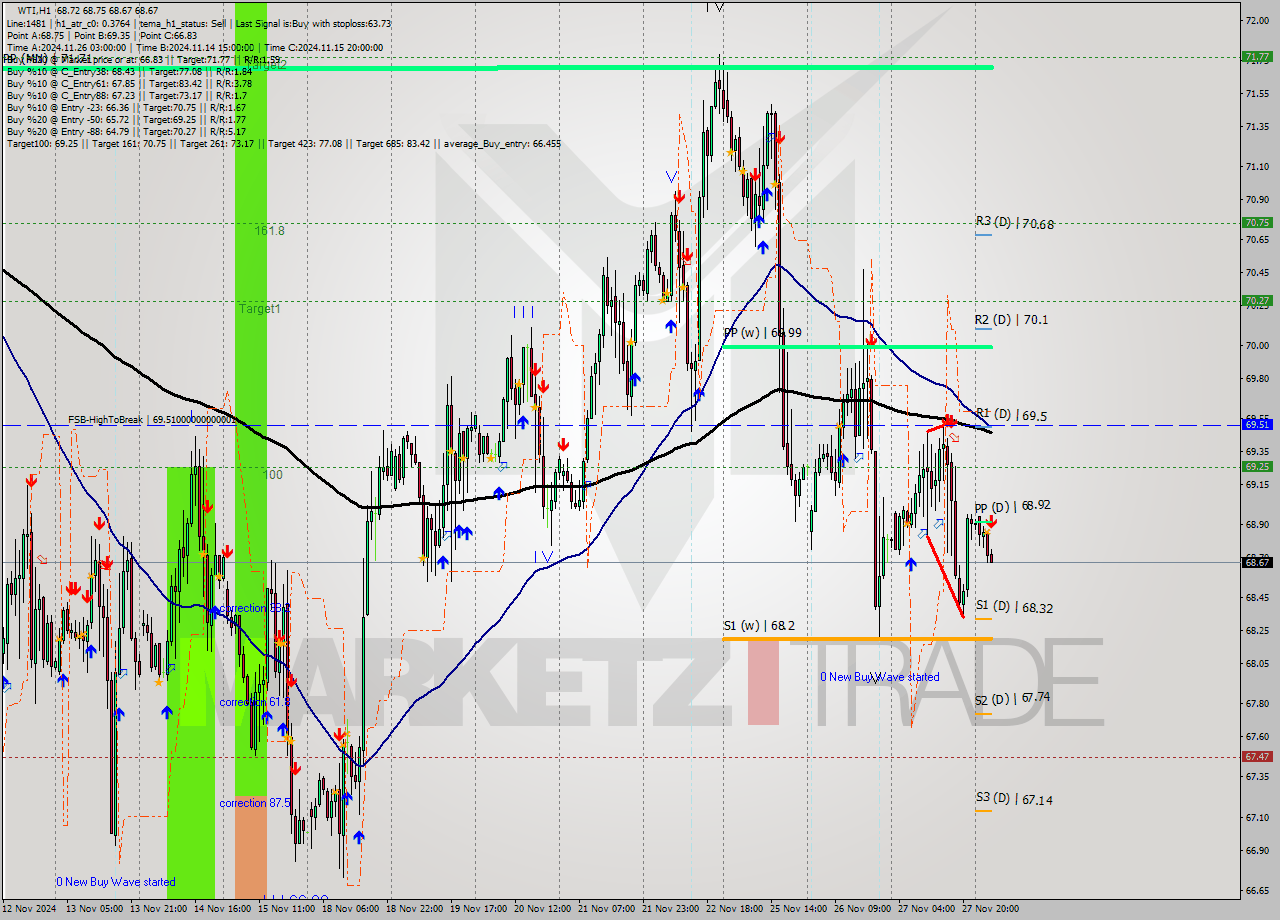Click the 'correction 87.5' label

(257, 803)
